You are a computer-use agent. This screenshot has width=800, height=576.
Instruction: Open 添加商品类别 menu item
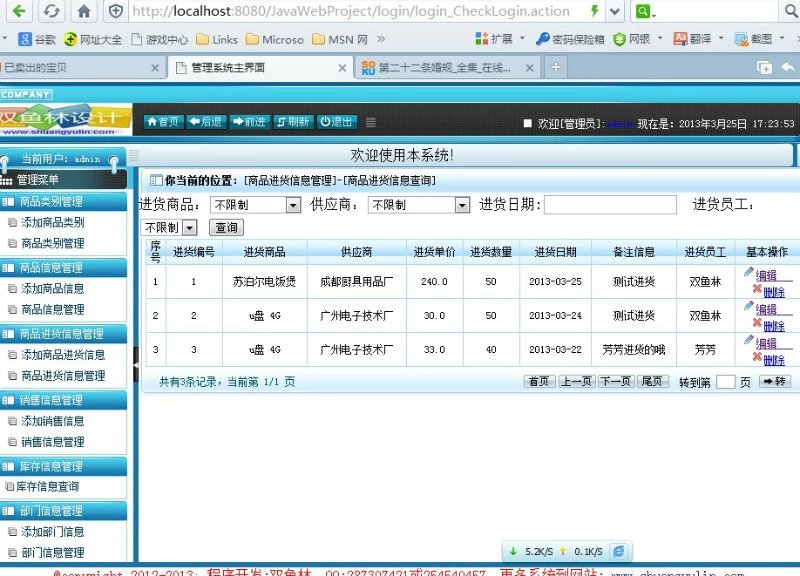[x=53, y=222]
